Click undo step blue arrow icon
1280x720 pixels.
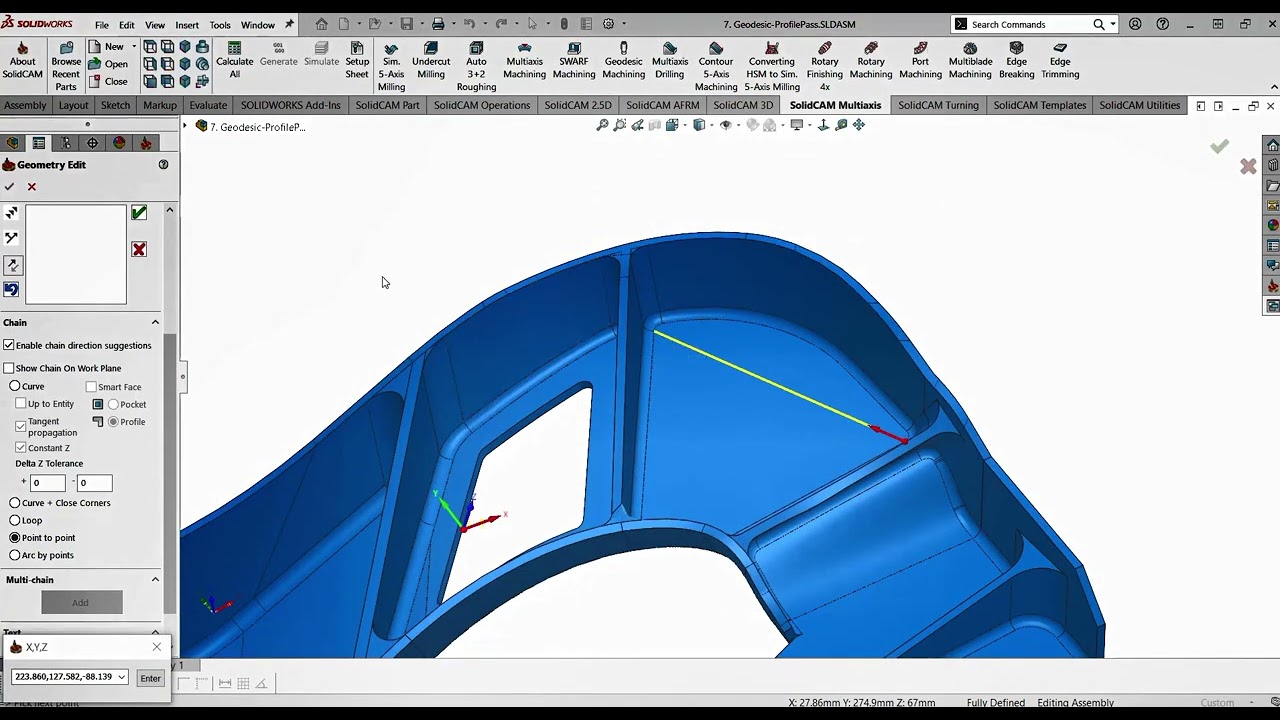click(x=11, y=290)
